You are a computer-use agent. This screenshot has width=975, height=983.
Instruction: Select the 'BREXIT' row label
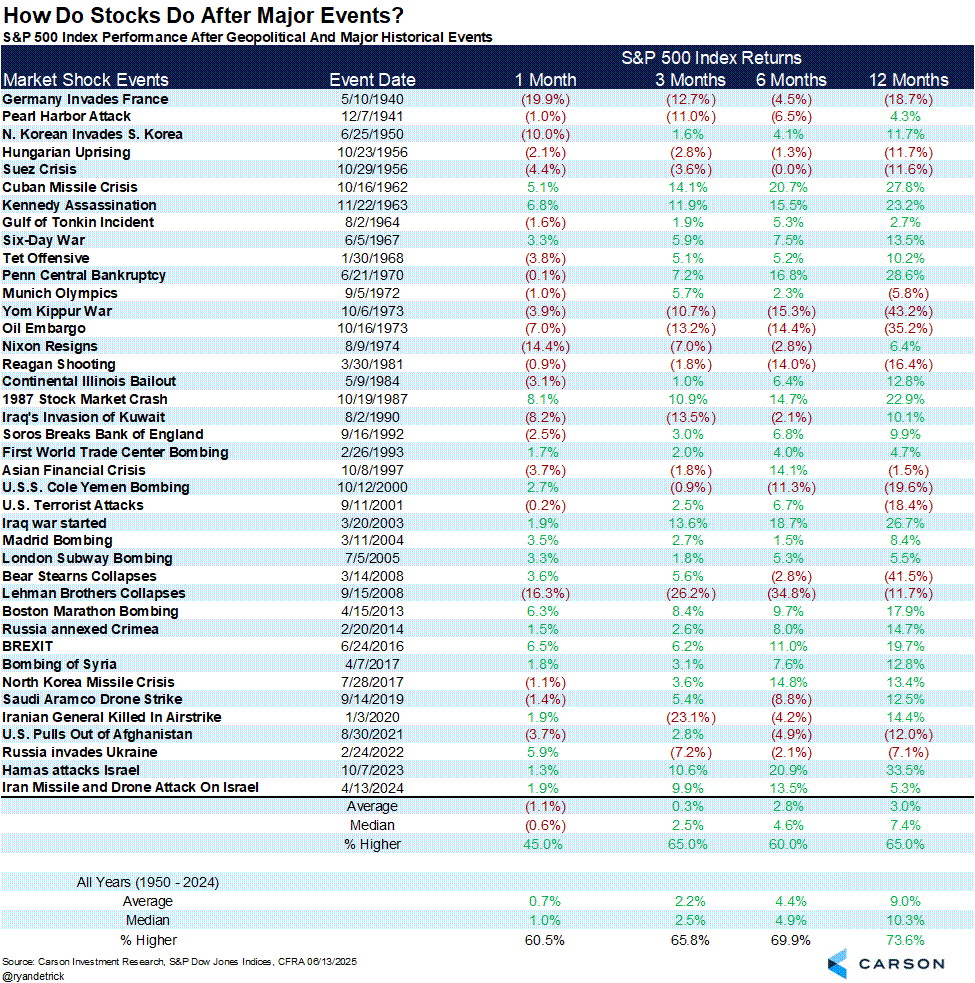[x=28, y=646]
